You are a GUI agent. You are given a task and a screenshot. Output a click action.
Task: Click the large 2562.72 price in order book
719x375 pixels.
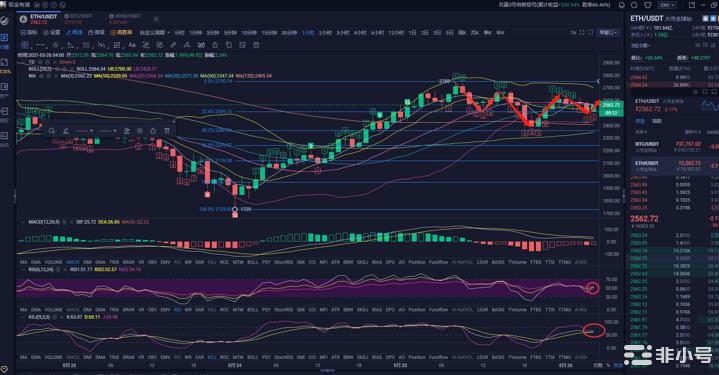click(644, 219)
